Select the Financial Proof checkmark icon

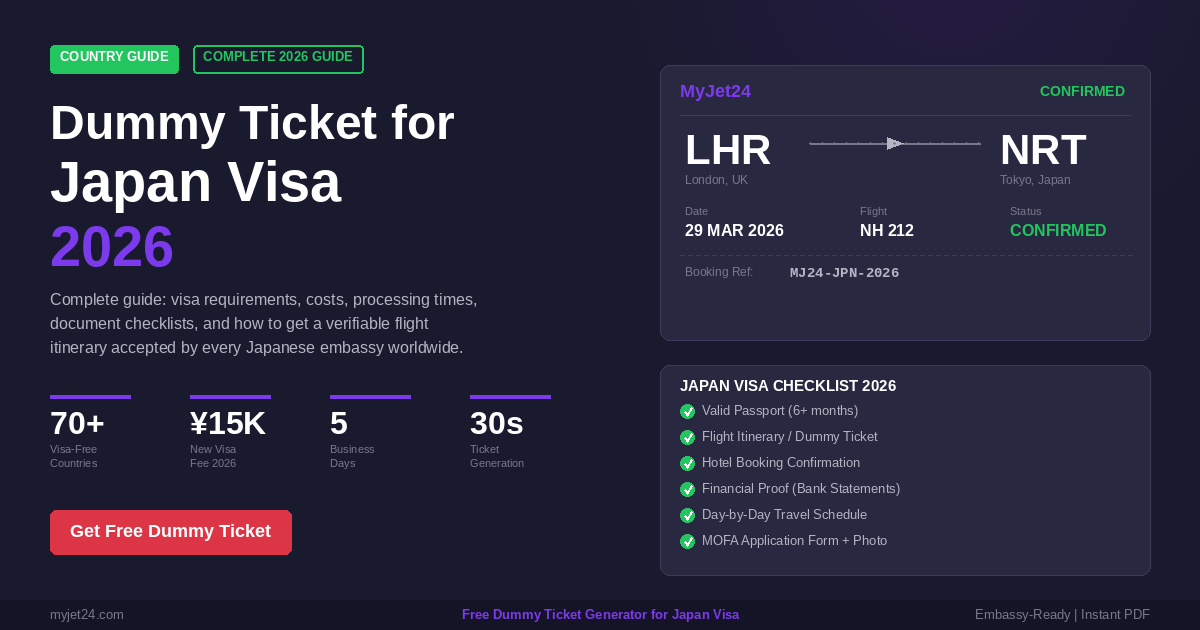[x=687, y=489]
